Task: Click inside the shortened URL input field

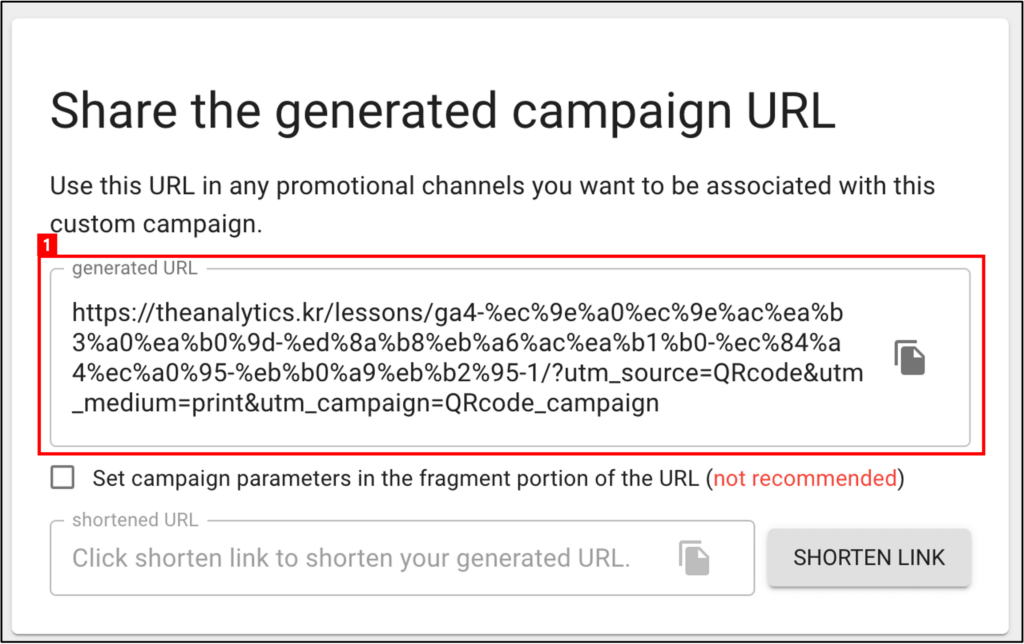Action: pos(402,558)
